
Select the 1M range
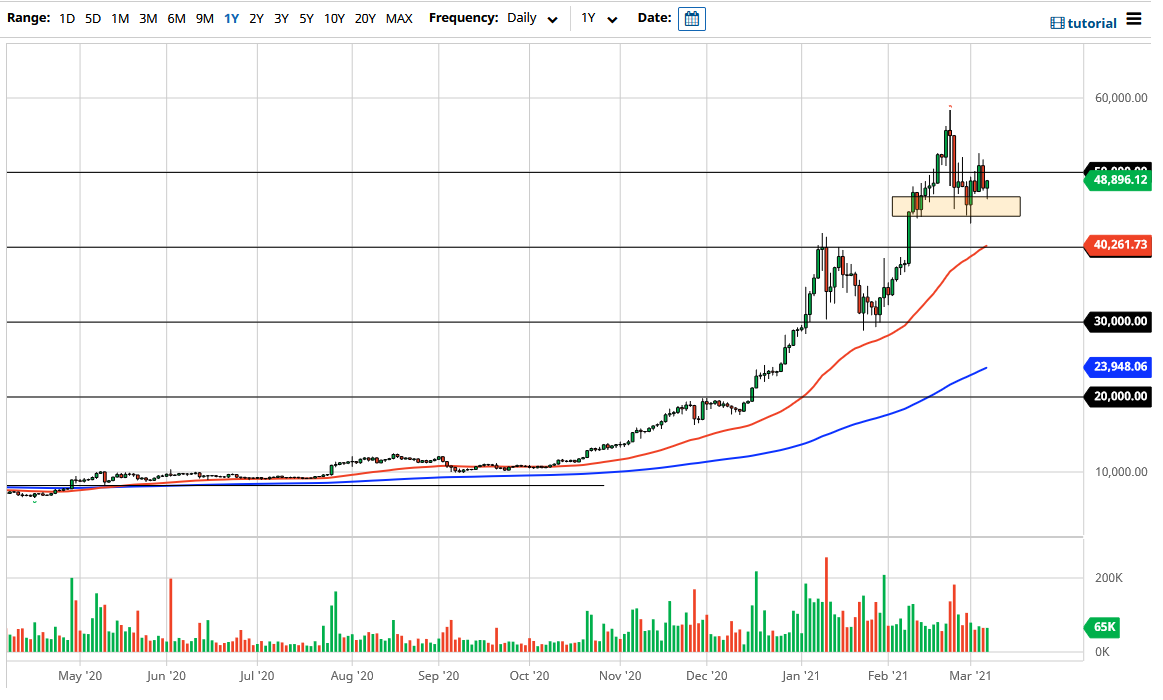tap(119, 18)
